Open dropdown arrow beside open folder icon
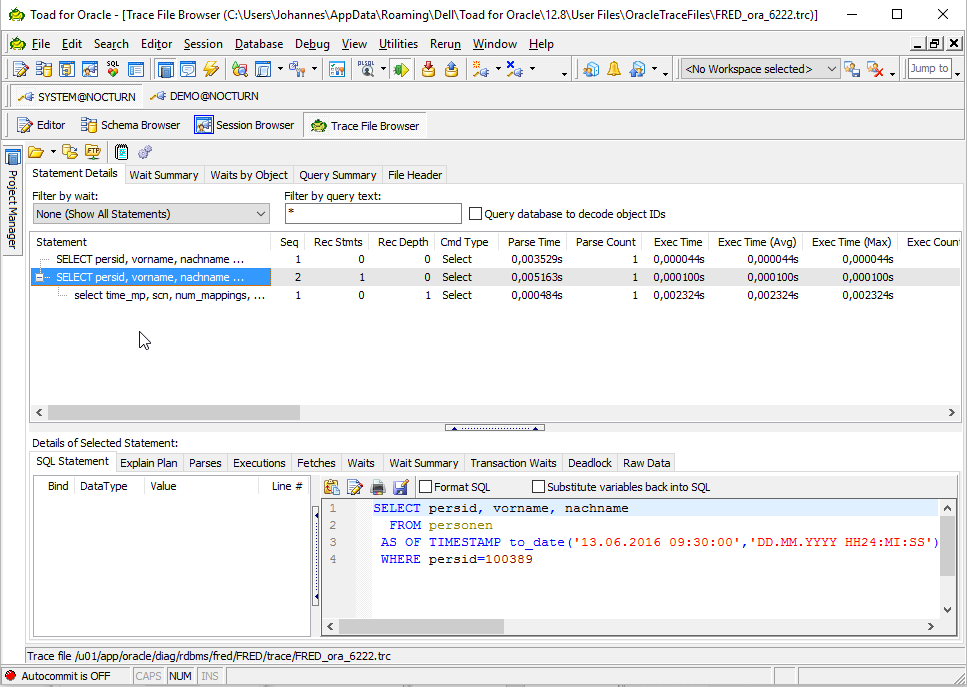Image resolution: width=967 pixels, height=687 pixels. click(53, 152)
